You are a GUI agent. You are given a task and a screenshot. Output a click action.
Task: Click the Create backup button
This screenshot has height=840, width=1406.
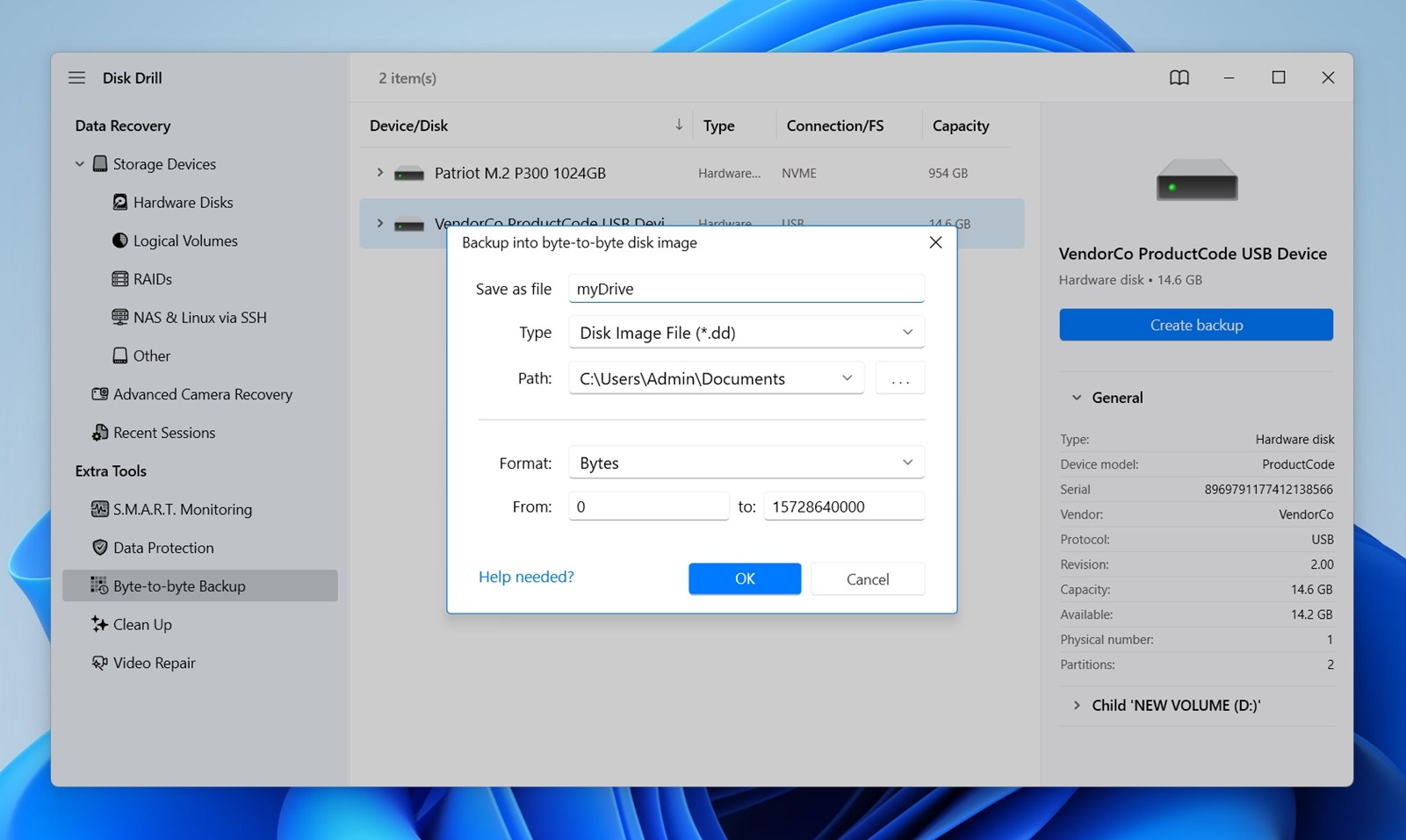pos(1196,325)
